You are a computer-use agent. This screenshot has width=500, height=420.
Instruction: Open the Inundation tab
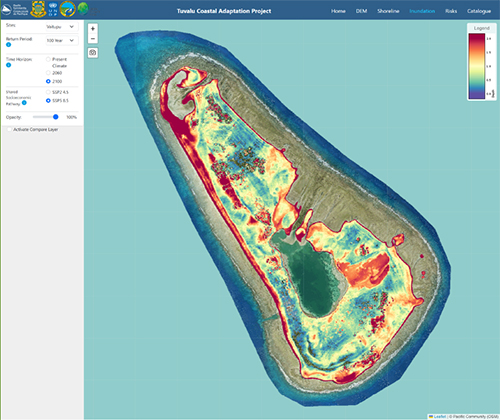422,11
